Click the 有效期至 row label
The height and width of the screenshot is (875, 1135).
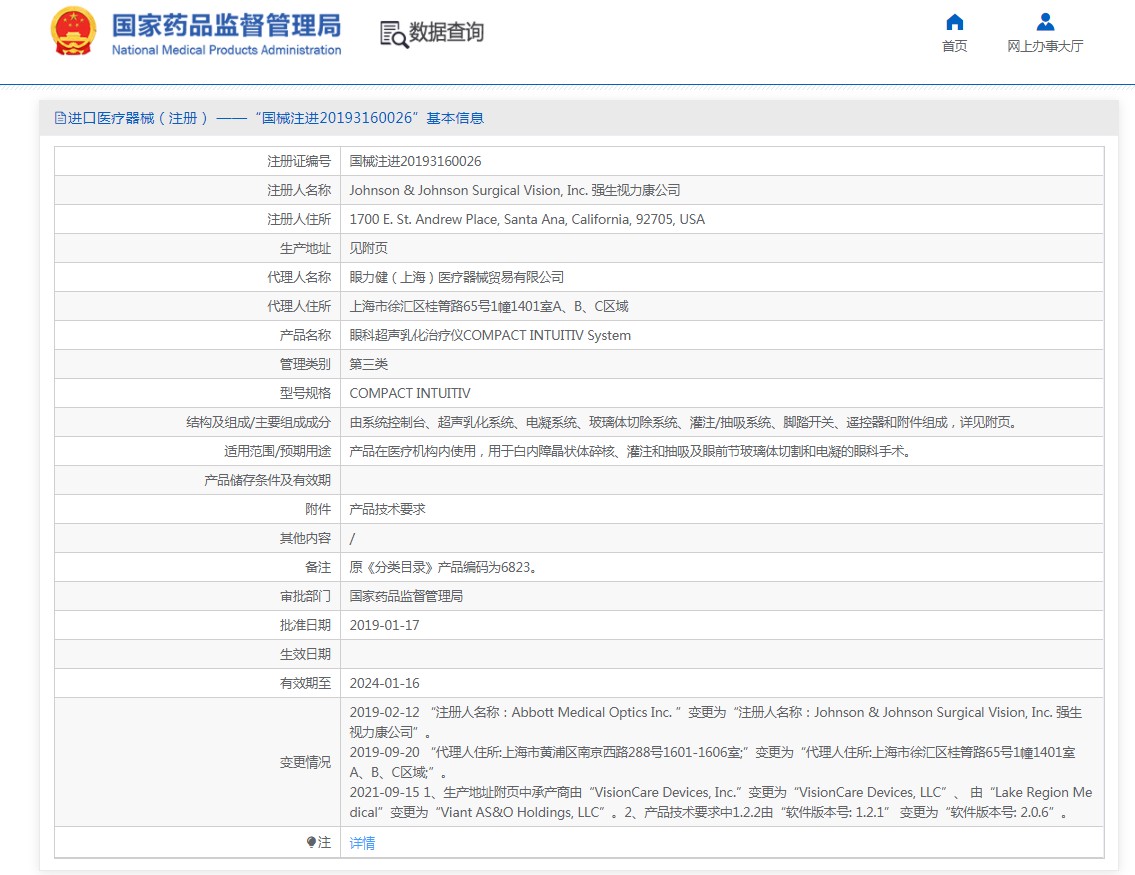305,682
